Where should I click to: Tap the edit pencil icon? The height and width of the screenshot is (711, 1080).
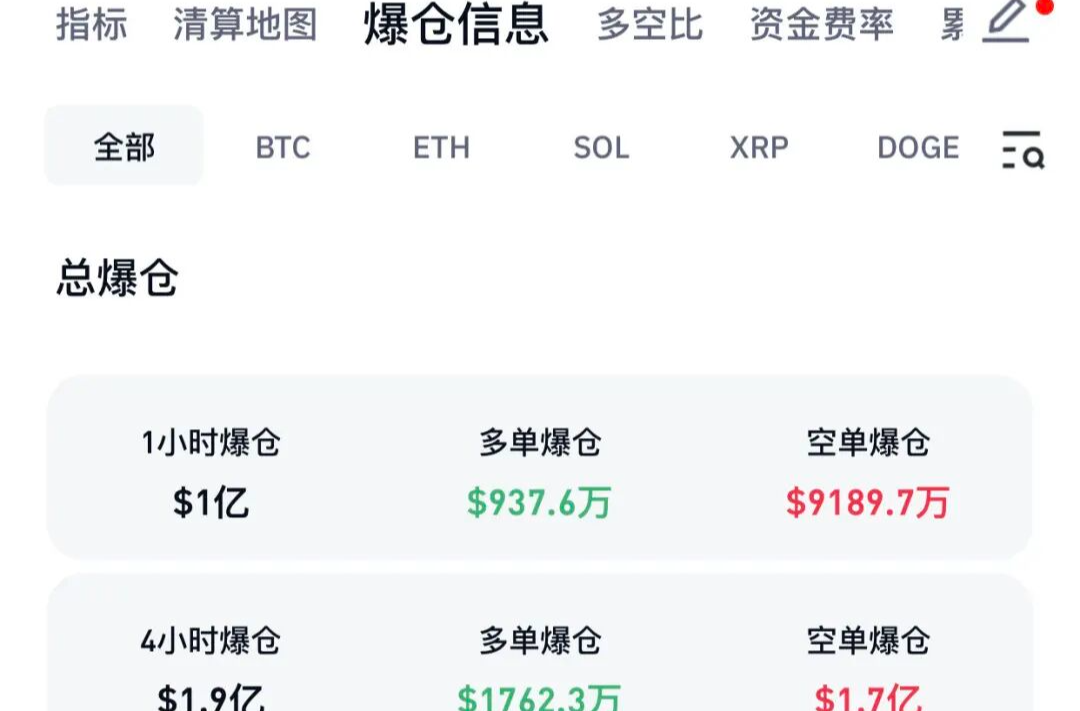[x=1006, y=22]
